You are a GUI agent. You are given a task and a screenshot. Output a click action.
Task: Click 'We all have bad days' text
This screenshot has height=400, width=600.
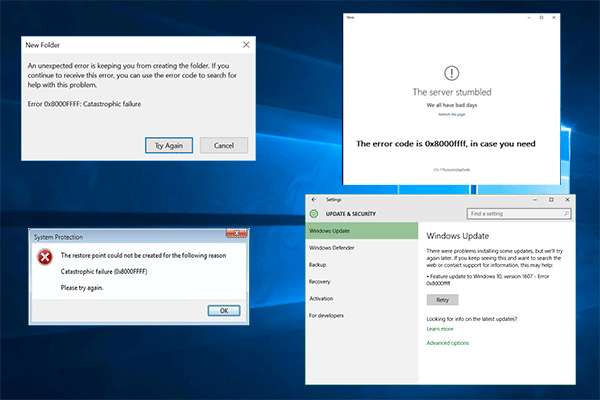pos(452,105)
